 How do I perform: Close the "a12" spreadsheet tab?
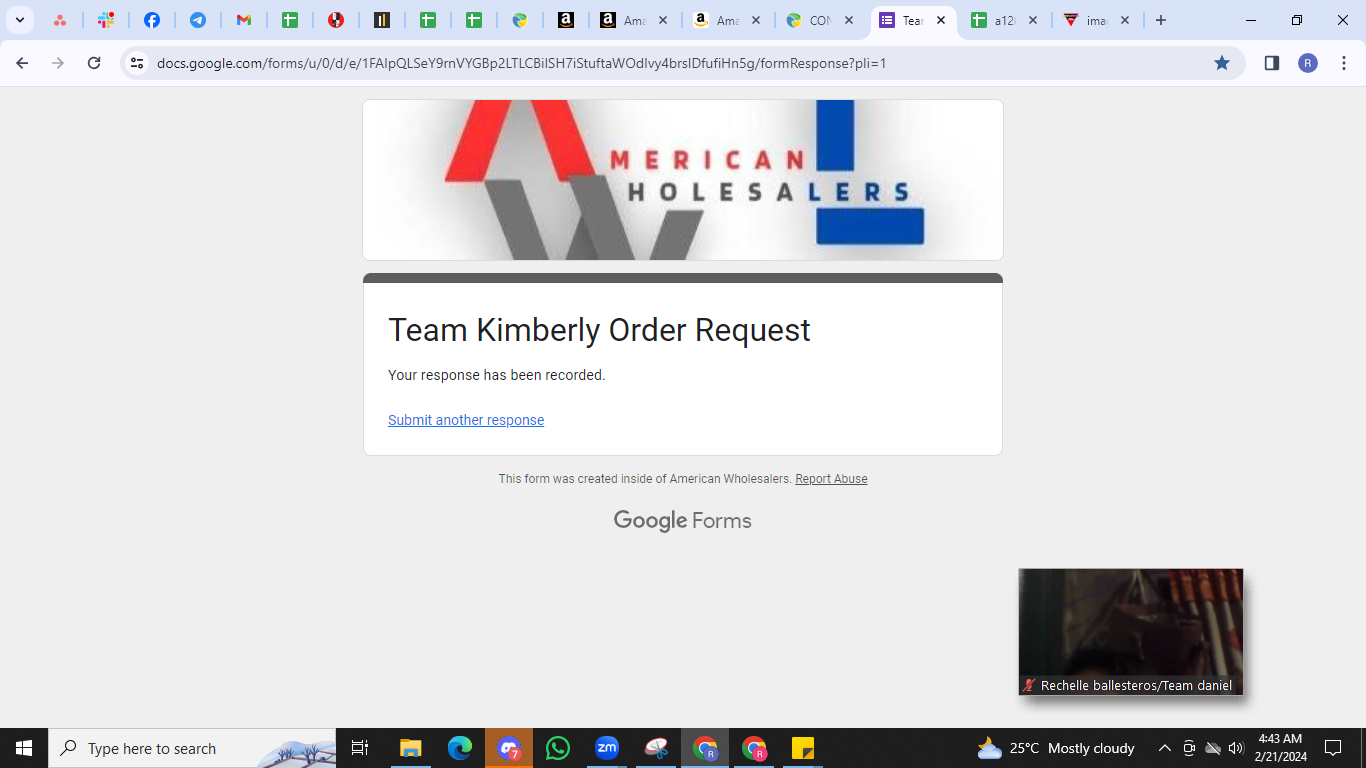click(1033, 20)
